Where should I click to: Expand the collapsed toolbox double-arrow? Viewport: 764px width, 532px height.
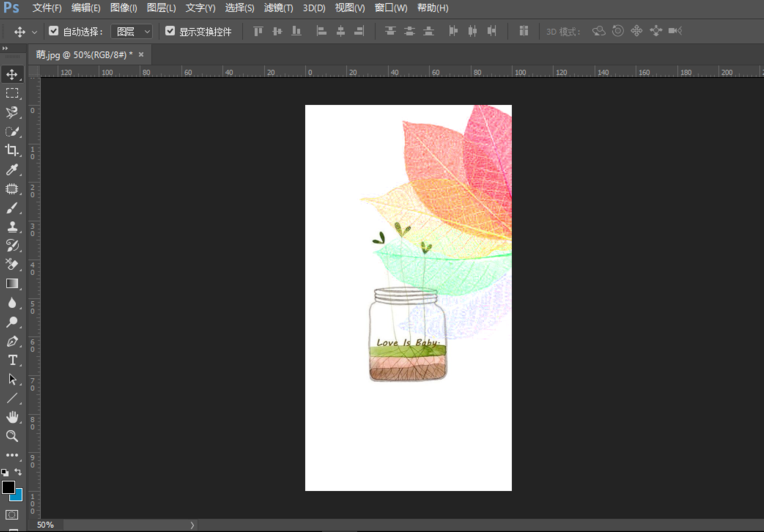[5, 47]
